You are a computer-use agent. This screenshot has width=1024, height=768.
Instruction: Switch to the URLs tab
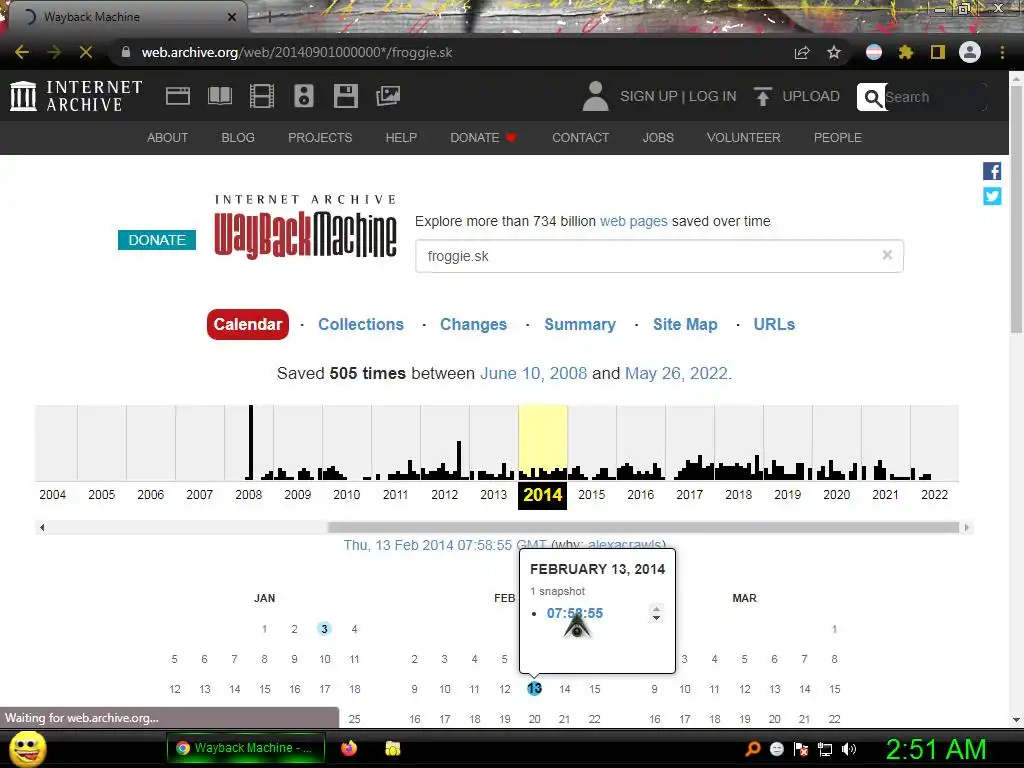point(774,325)
